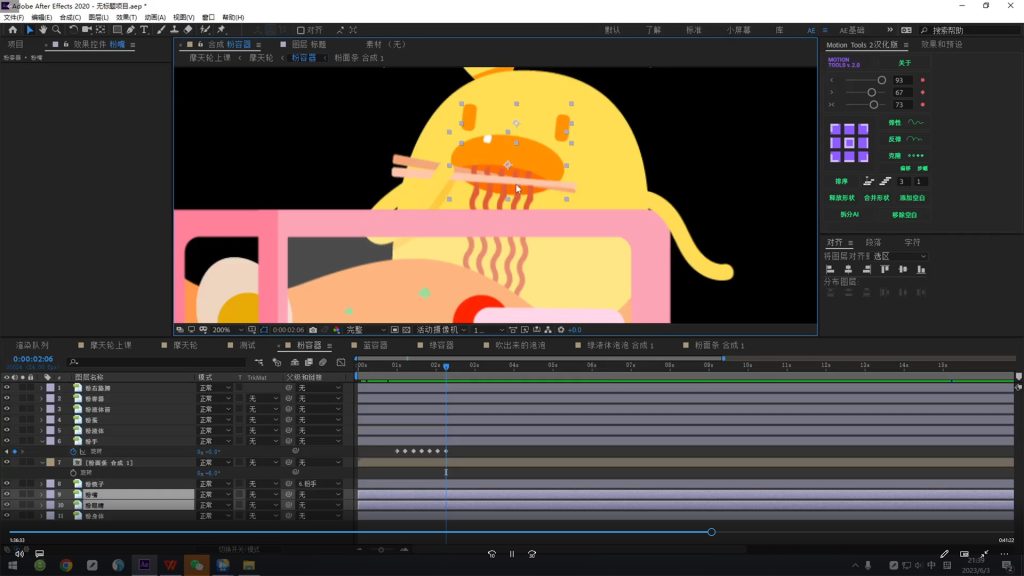Click the snapshot camera icon under the viewer
The width and height of the screenshot is (1024, 576).
click(x=313, y=330)
